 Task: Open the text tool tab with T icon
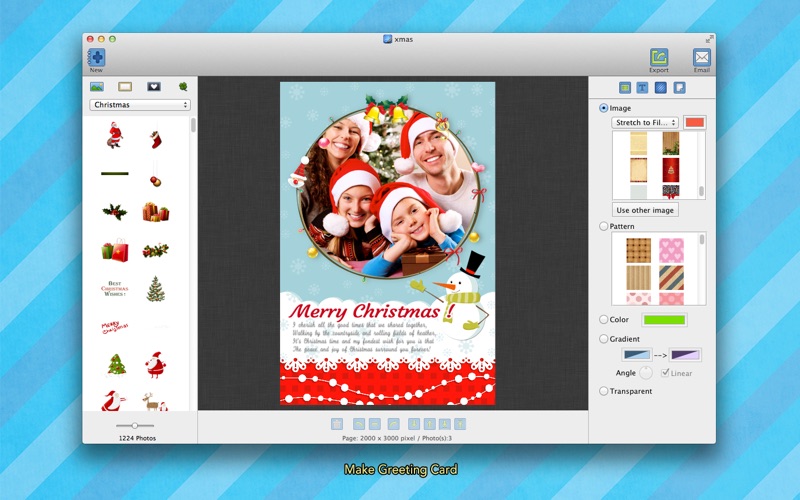642,88
